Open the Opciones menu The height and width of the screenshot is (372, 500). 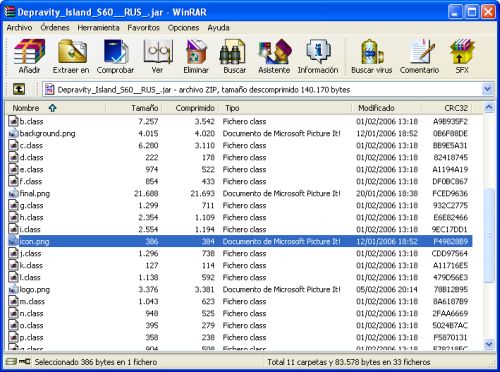click(183, 28)
